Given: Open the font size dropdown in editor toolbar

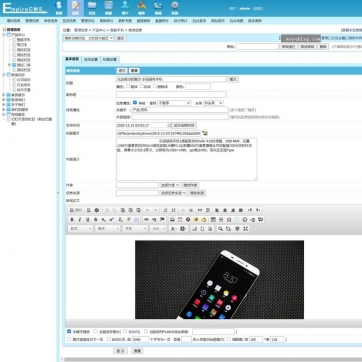Looking at the screenshot, I should click(158, 229).
